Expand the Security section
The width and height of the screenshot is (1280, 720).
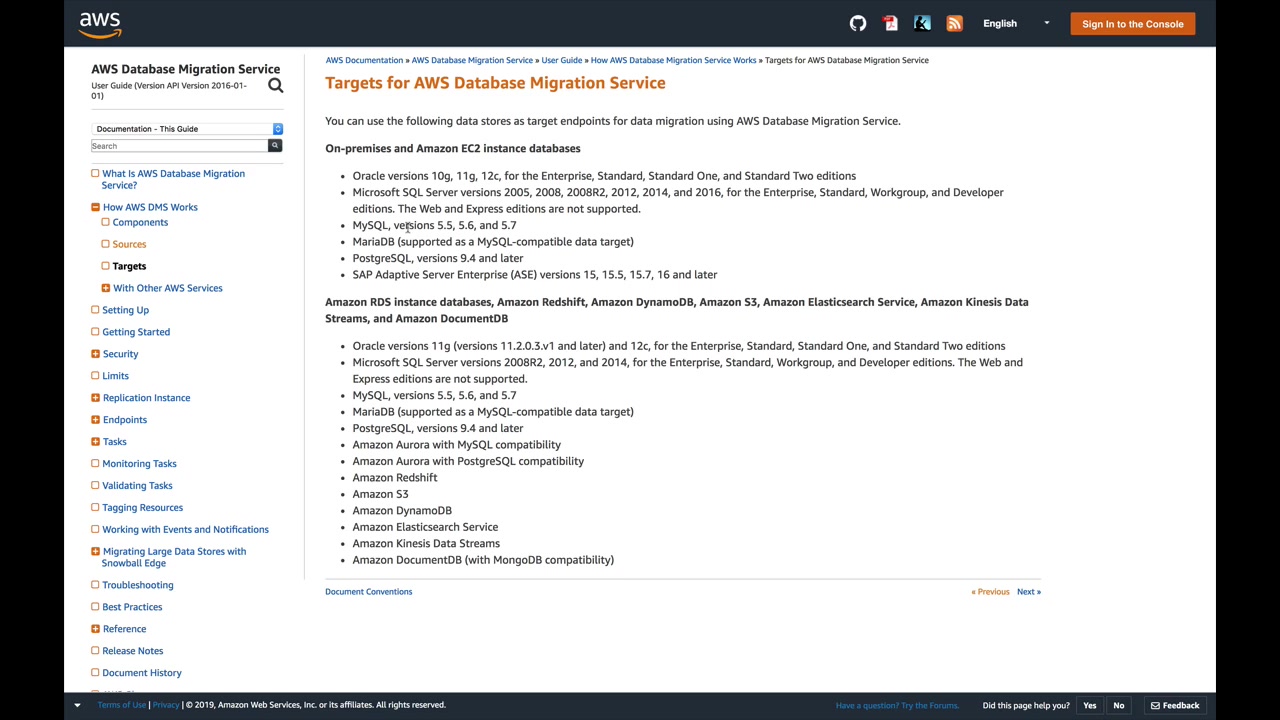click(x=95, y=354)
